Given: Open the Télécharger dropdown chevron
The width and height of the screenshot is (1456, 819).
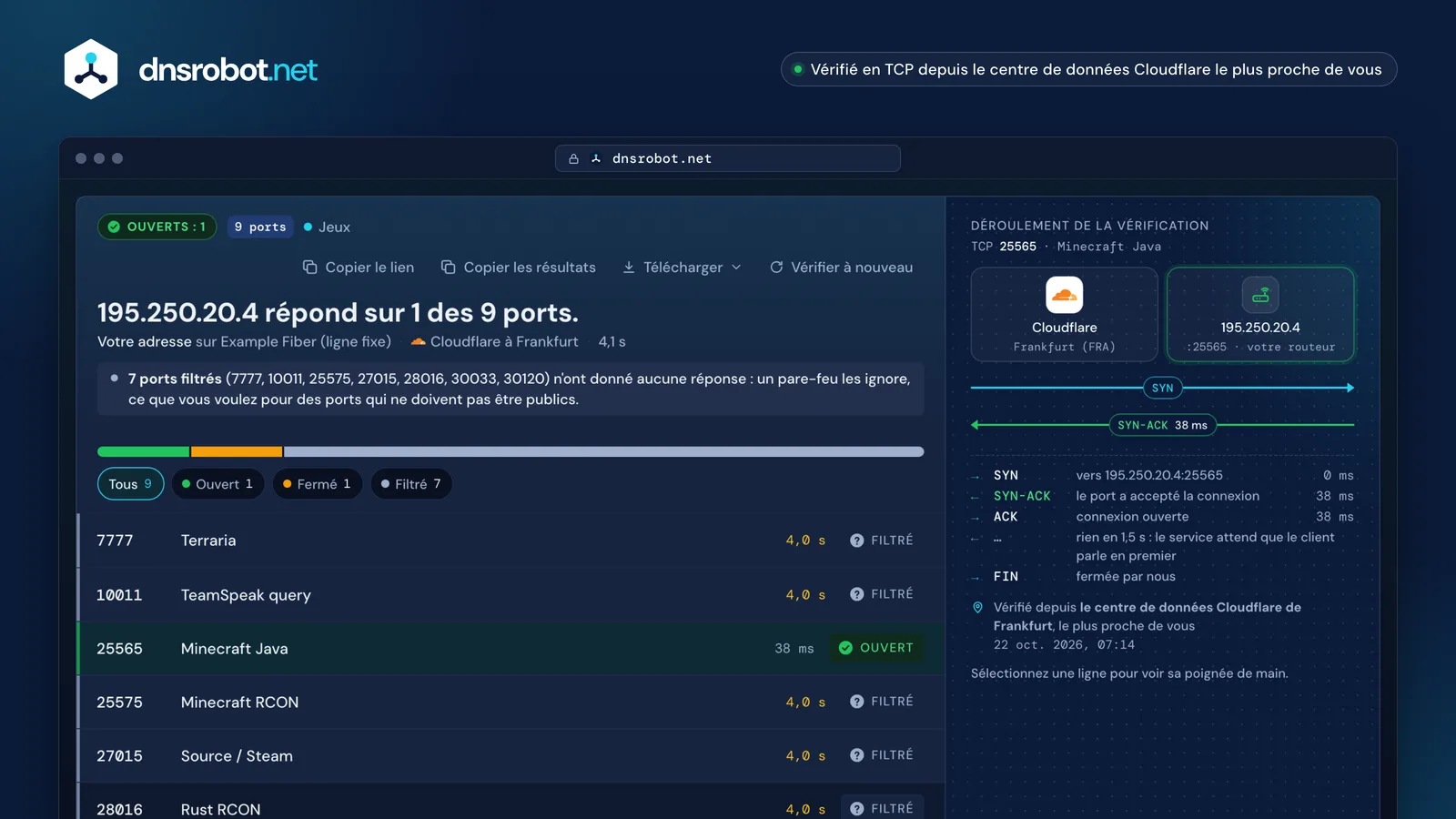Looking at the screenshot, I should (x=736, y=268).
